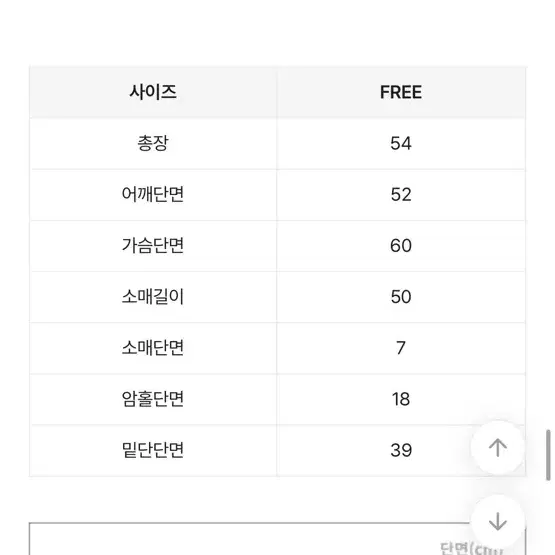Screen dimensions: 555x555
Task: Select the 사이즈 header cell
Action: [153, 92]
